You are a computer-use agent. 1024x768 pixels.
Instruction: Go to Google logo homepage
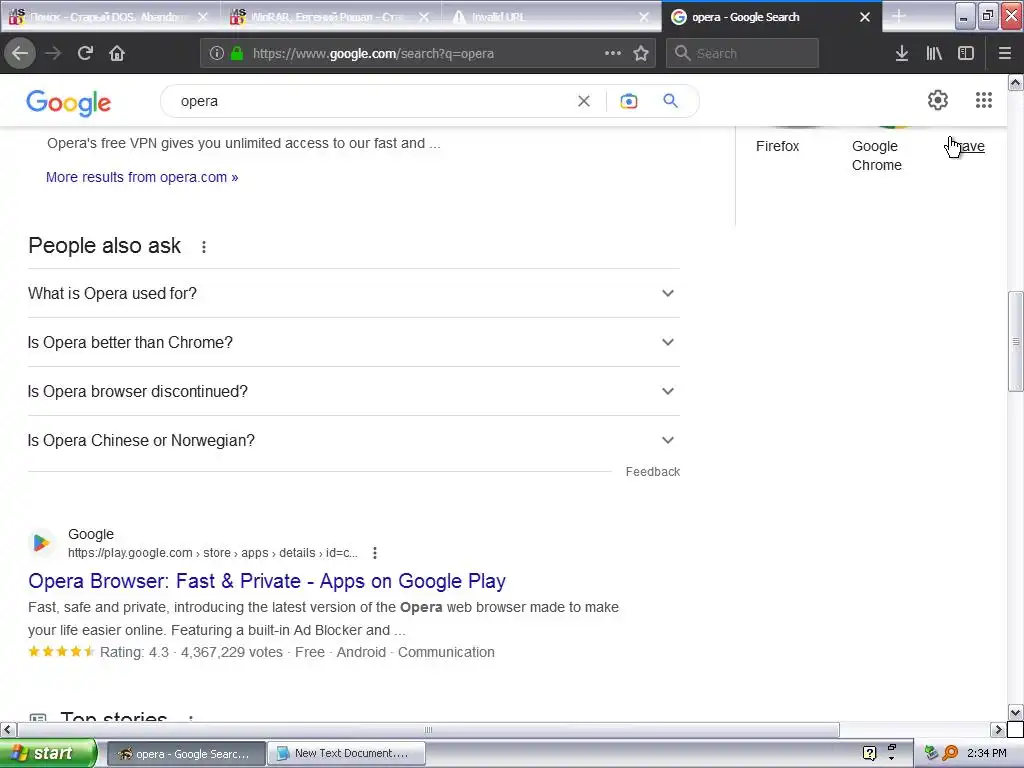pos(69,103)
